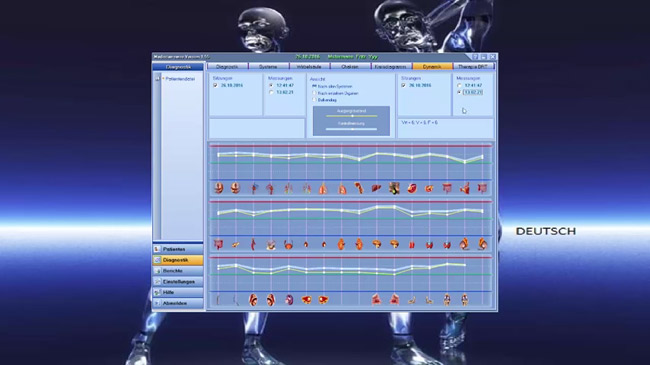The height and width of the screenshot is (365, 650).
Task: Toggle right Sitzungen 26.10.2016 checkbox
Action: click(x=403, y=85)
